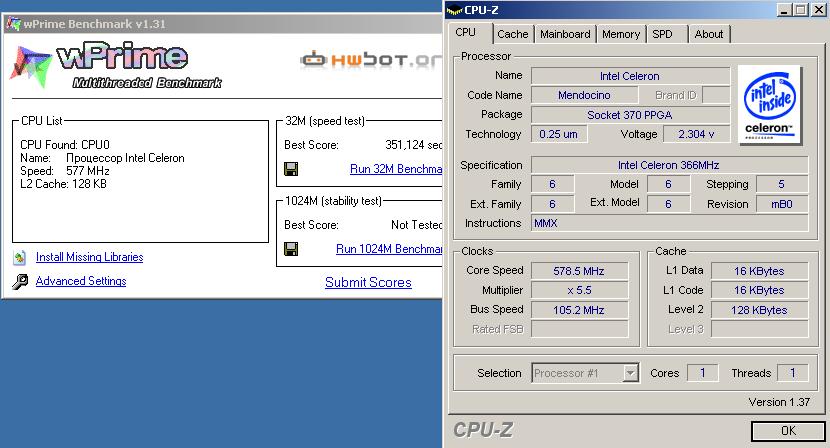Image resolution: width=830 pixels, height=448 pixels.
Task: Switch to the Memory tab in CPU-Z
Action: click(621, 34)
